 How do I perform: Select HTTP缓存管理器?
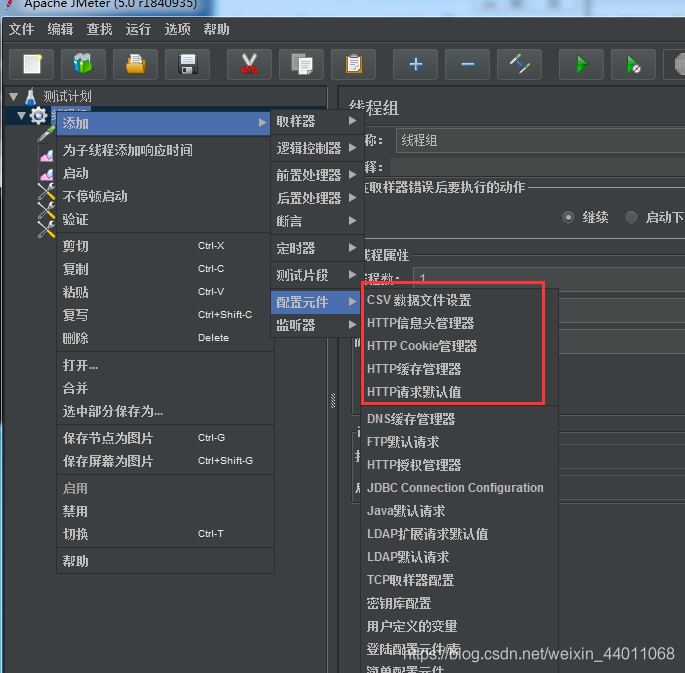pos(460,369)
